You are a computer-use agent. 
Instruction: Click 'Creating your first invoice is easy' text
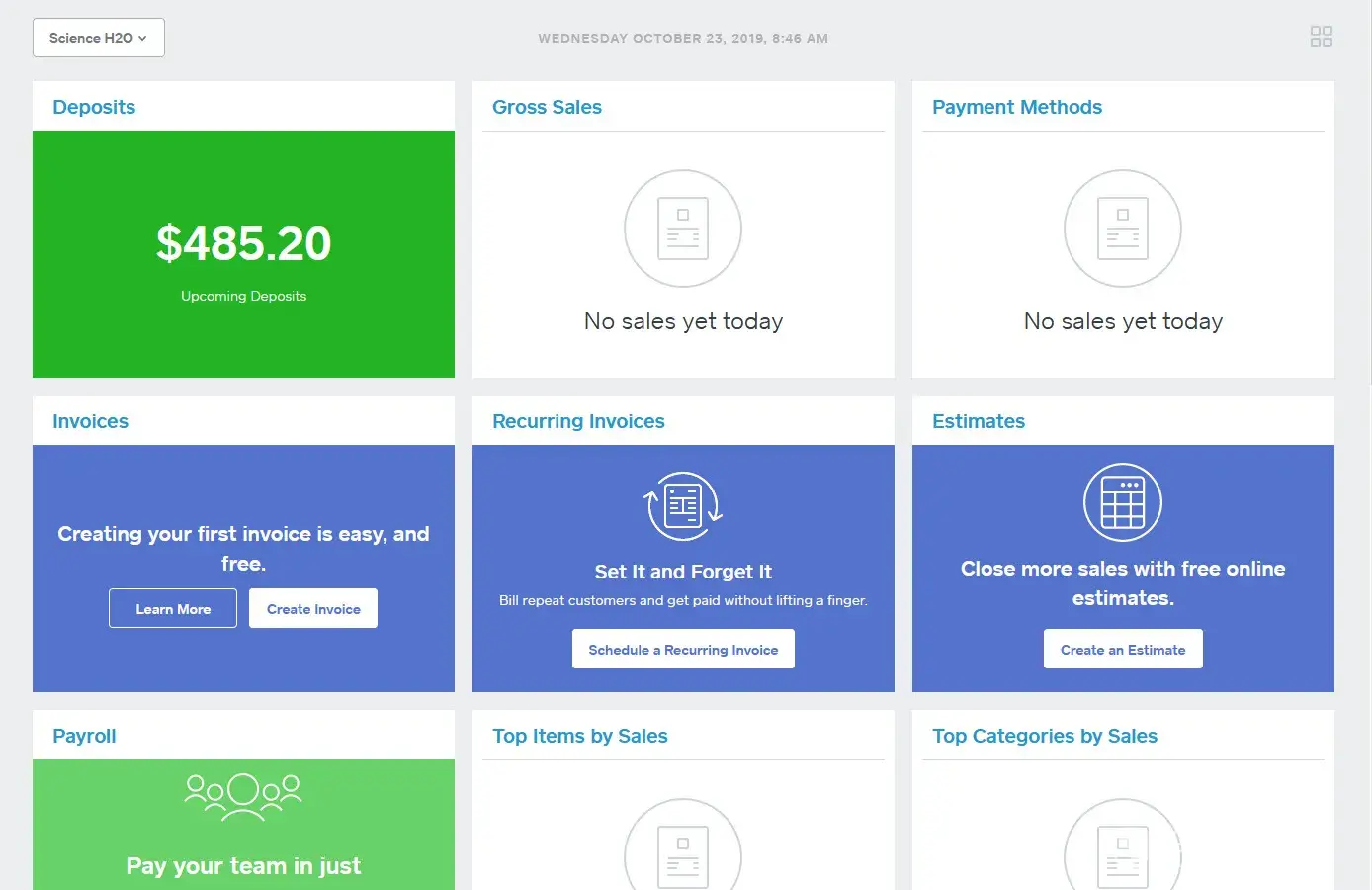[x=243, y=549]
